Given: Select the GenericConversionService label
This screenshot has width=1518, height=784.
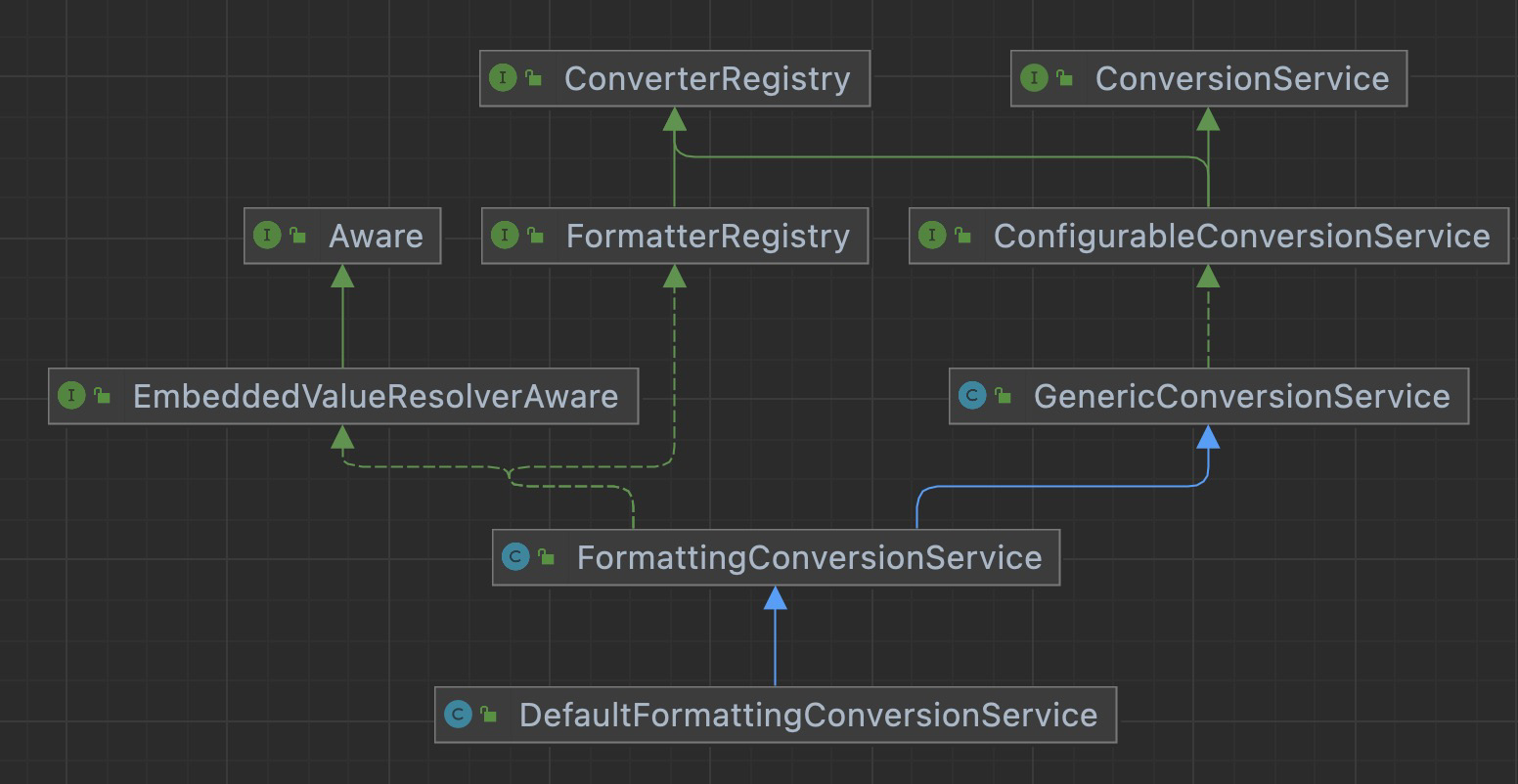Looking at the screenshot, I should (x=1242, y=396).
